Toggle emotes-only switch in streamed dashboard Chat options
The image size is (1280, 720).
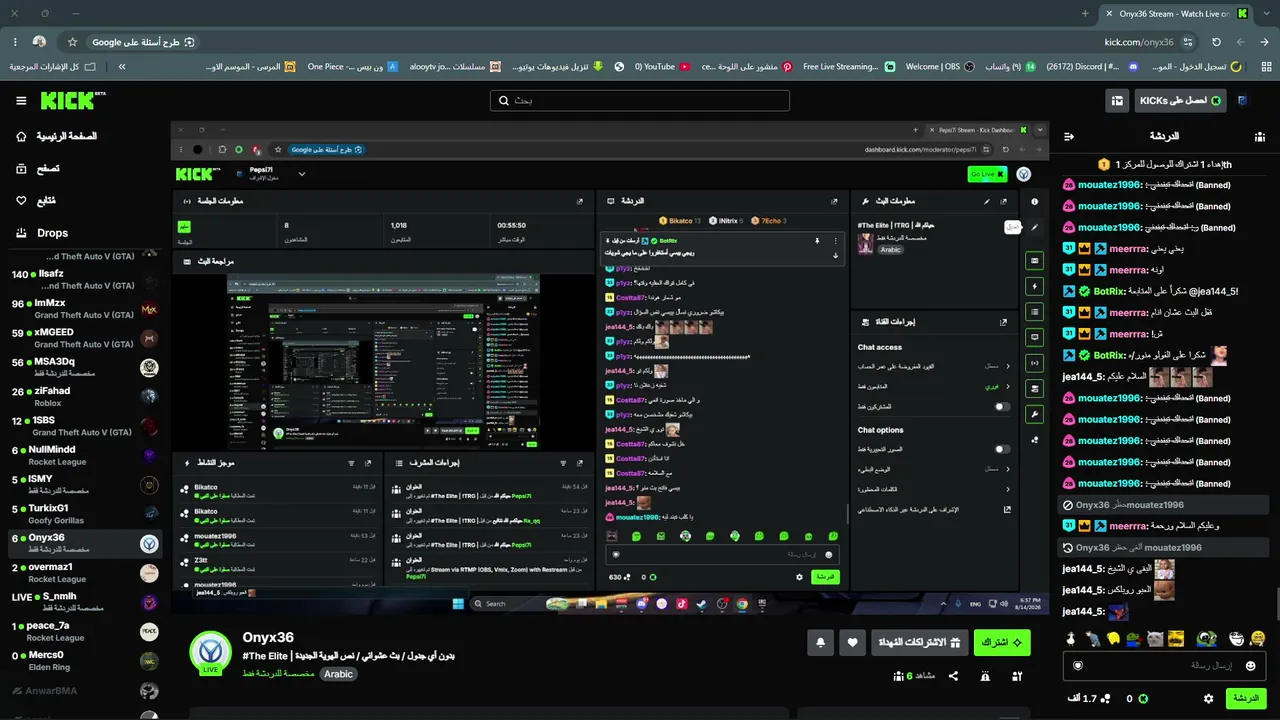[1001, 449]
